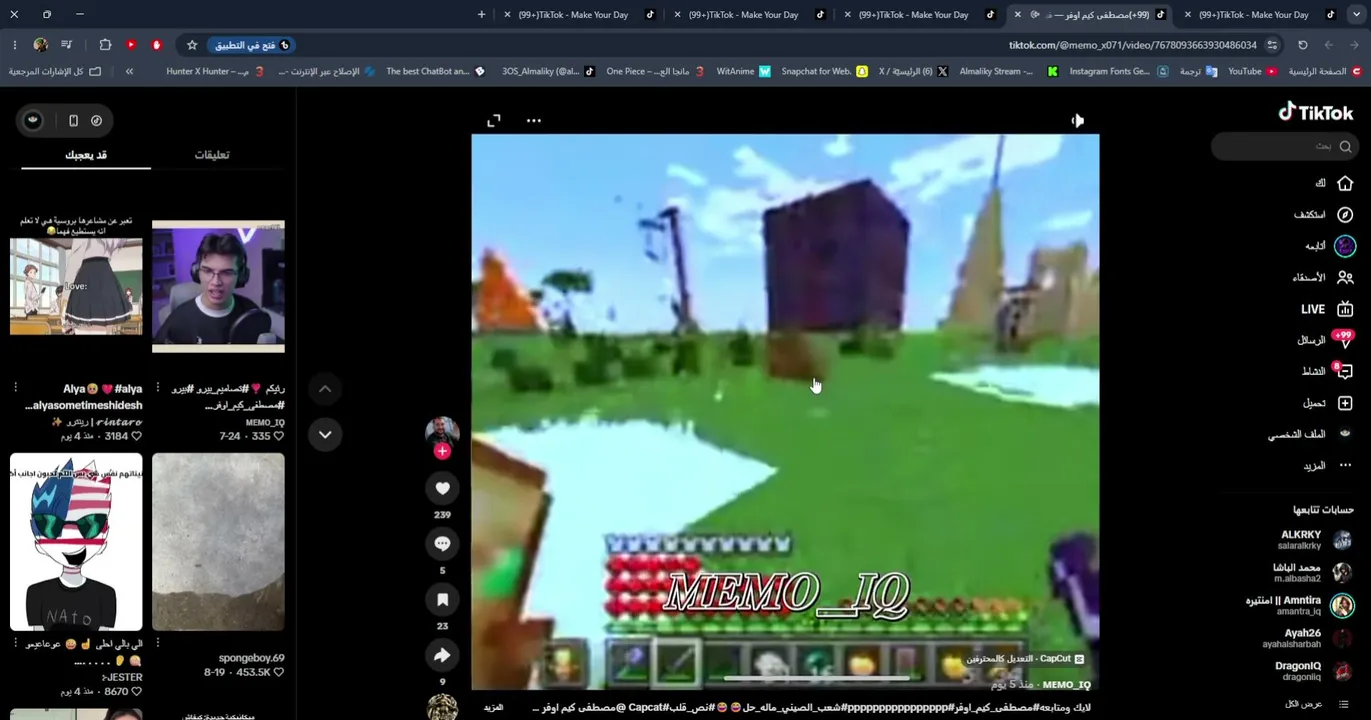This screenshot has height=720, width=1371.
Task: Show hidden bookmarks via double chevron
Action: (129, 71)
